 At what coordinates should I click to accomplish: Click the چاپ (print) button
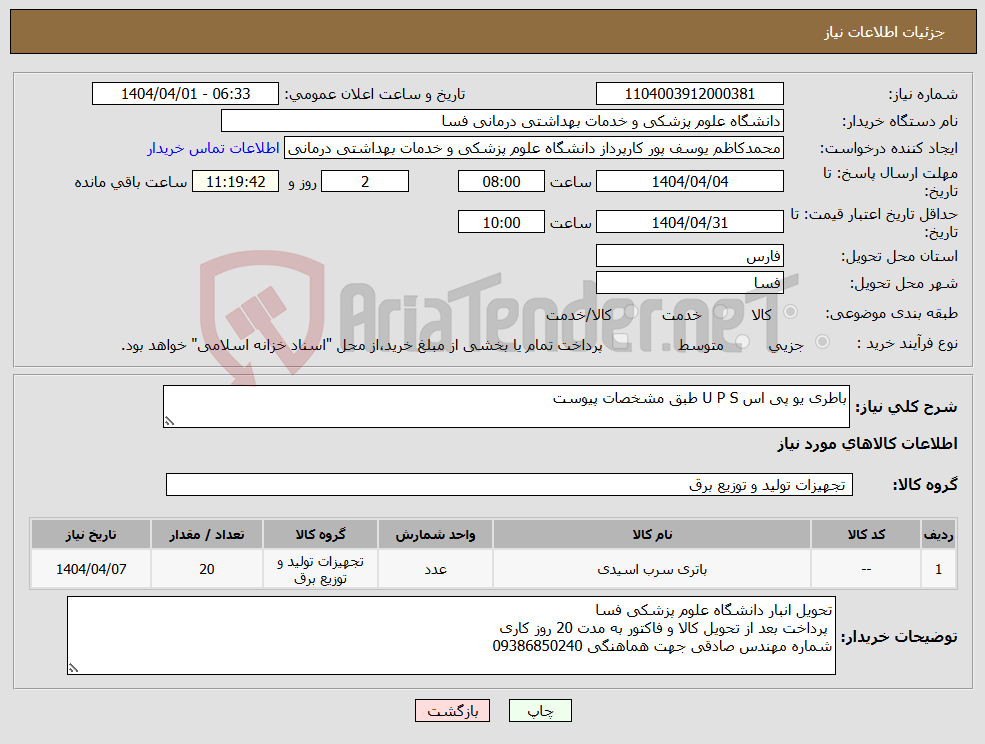pos(540,711)
